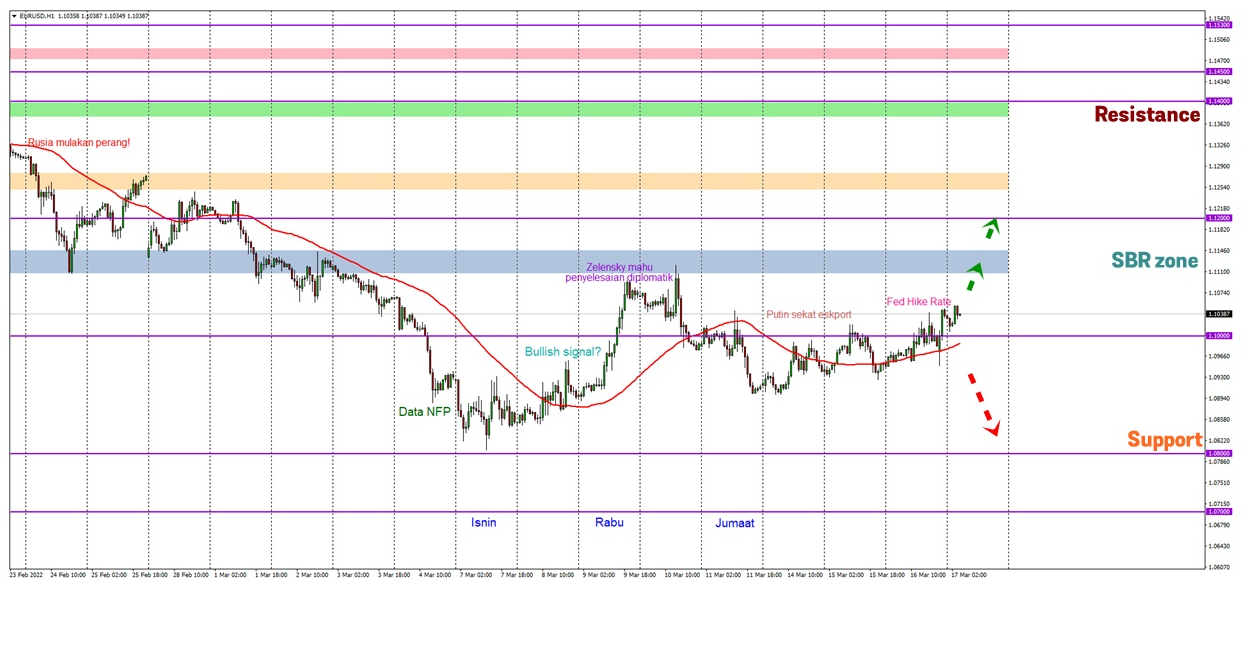The width and height of the screenshot is (1244, 659).
Task: Click the 'Isnin' day label
Action: point(483,522)
